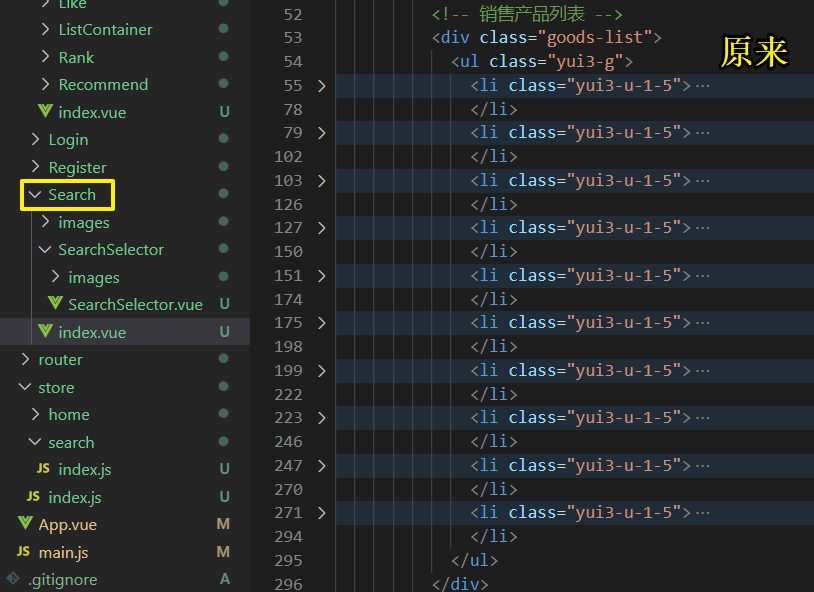Select main.js in the file tree
This screenshot has width=814, height=592.
[64, 552]
